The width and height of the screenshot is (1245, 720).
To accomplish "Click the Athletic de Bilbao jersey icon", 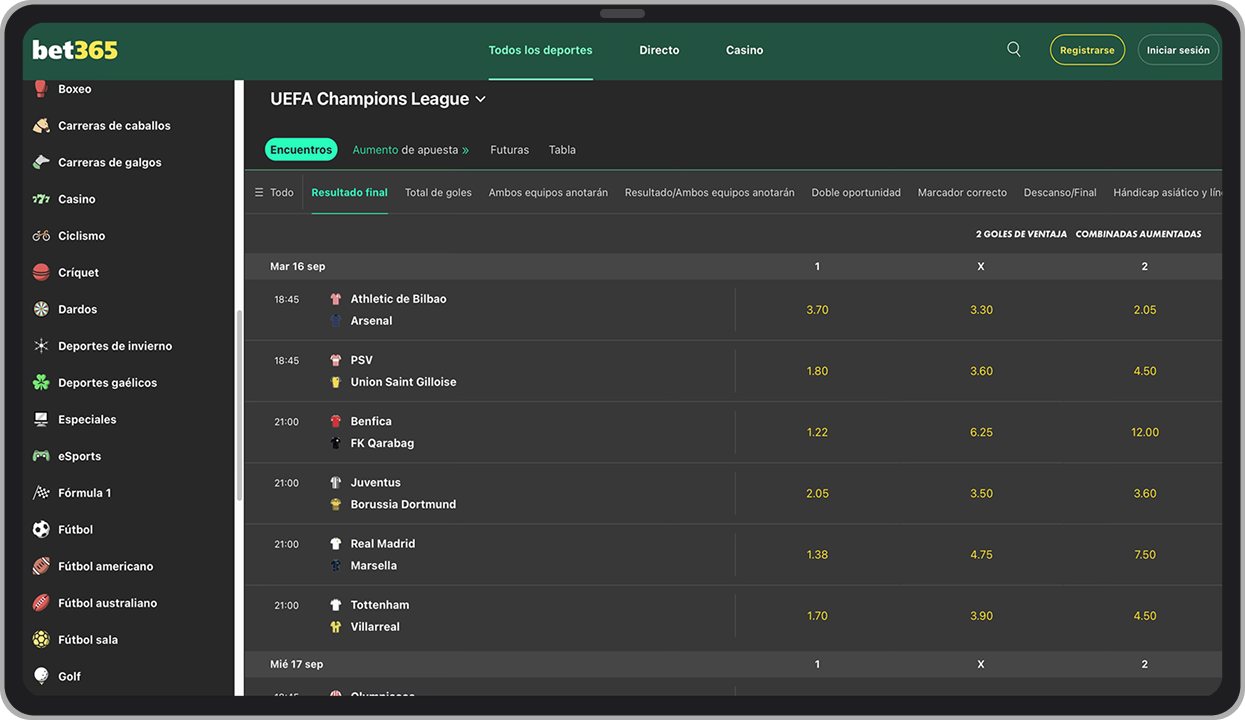I will 336,299.
